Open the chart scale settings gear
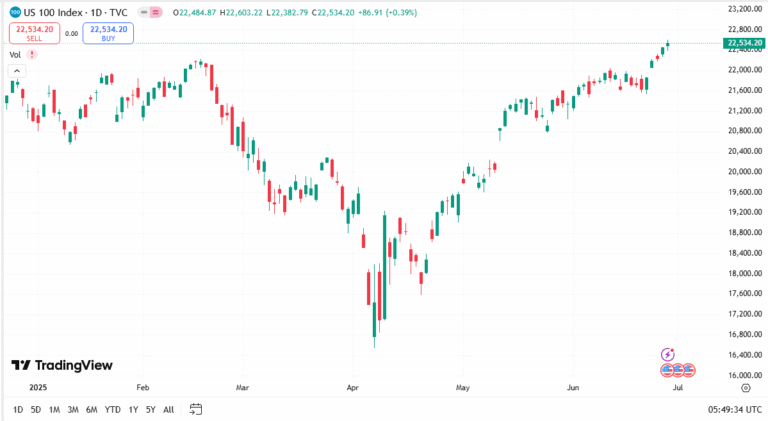768x421 pixels. pyautogui.click(x=743, y=386)
